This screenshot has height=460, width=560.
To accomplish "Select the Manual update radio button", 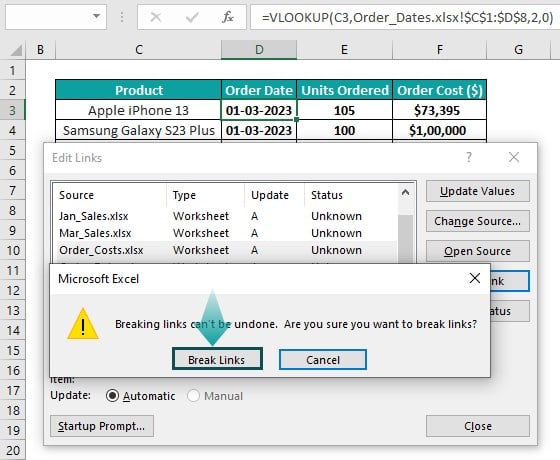I will pos(193,396).
